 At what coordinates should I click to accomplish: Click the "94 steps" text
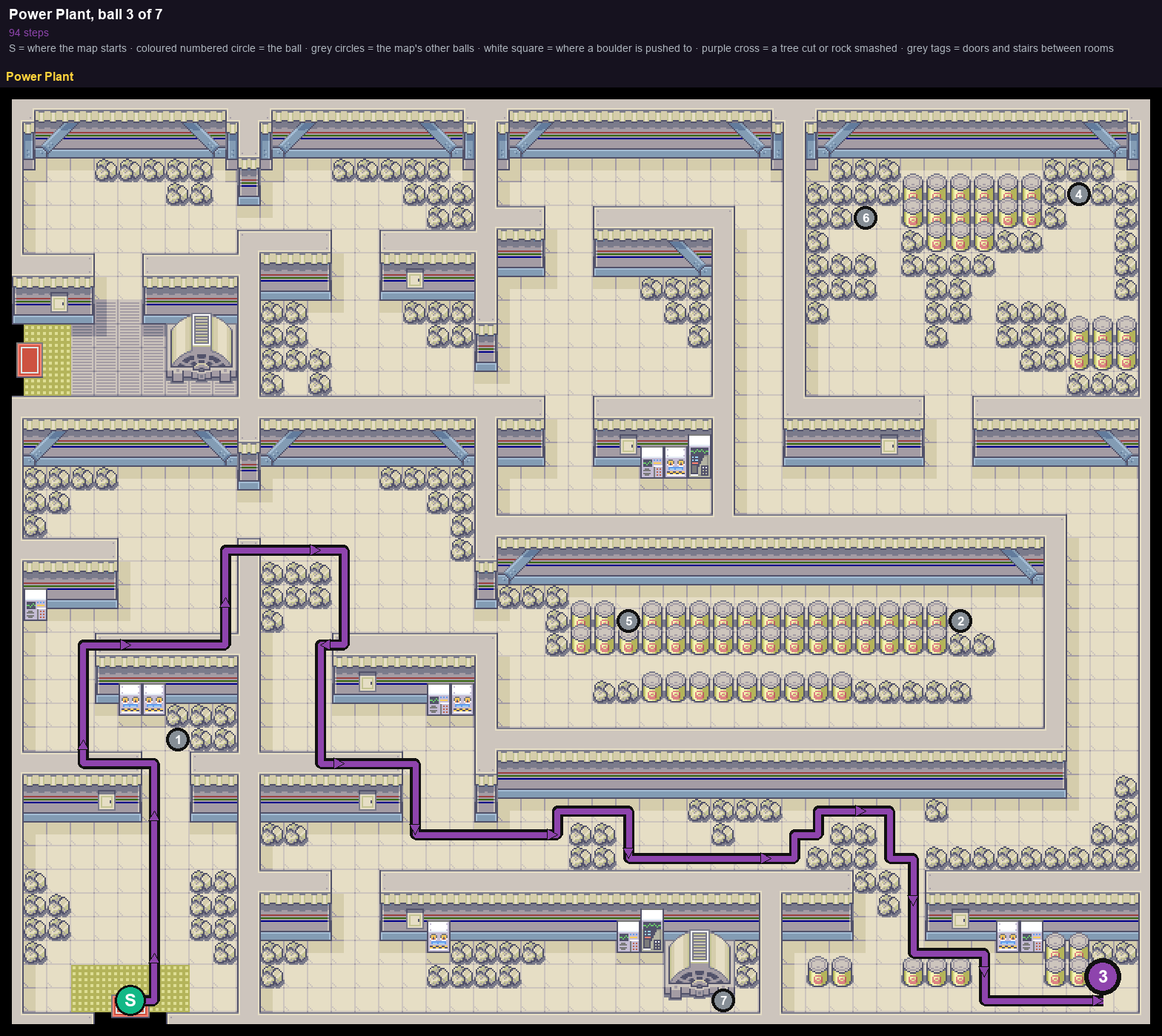point(29,33)
